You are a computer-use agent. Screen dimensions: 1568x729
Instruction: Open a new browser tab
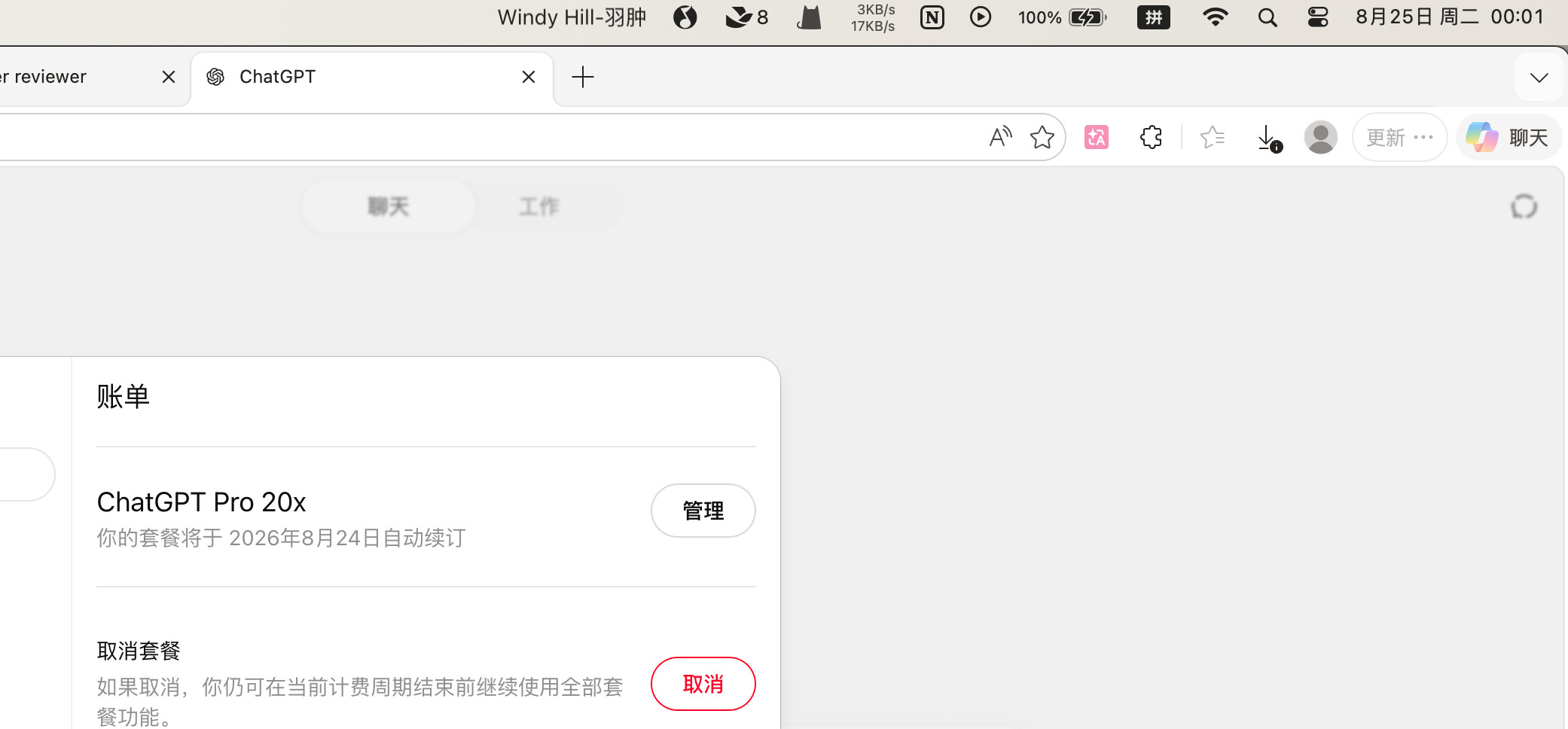[583, 77]
